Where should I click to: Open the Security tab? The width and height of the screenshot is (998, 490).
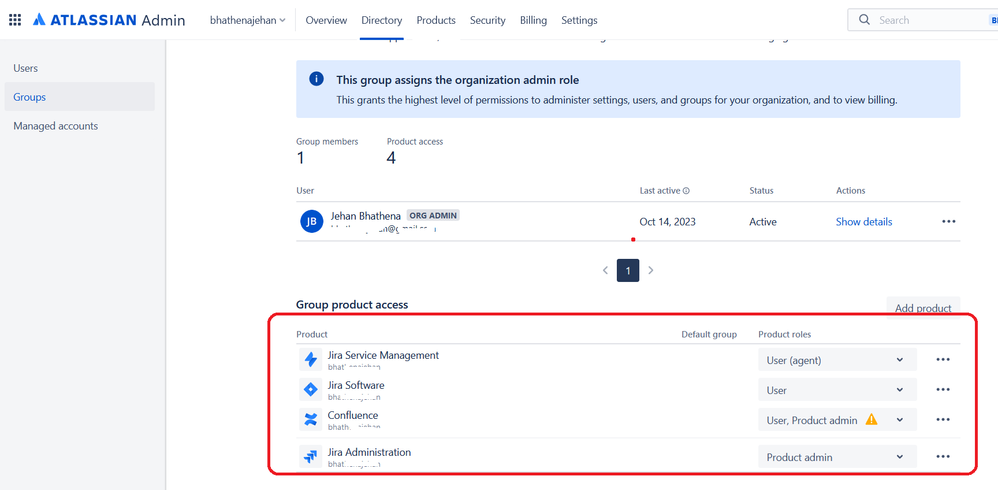488,20
